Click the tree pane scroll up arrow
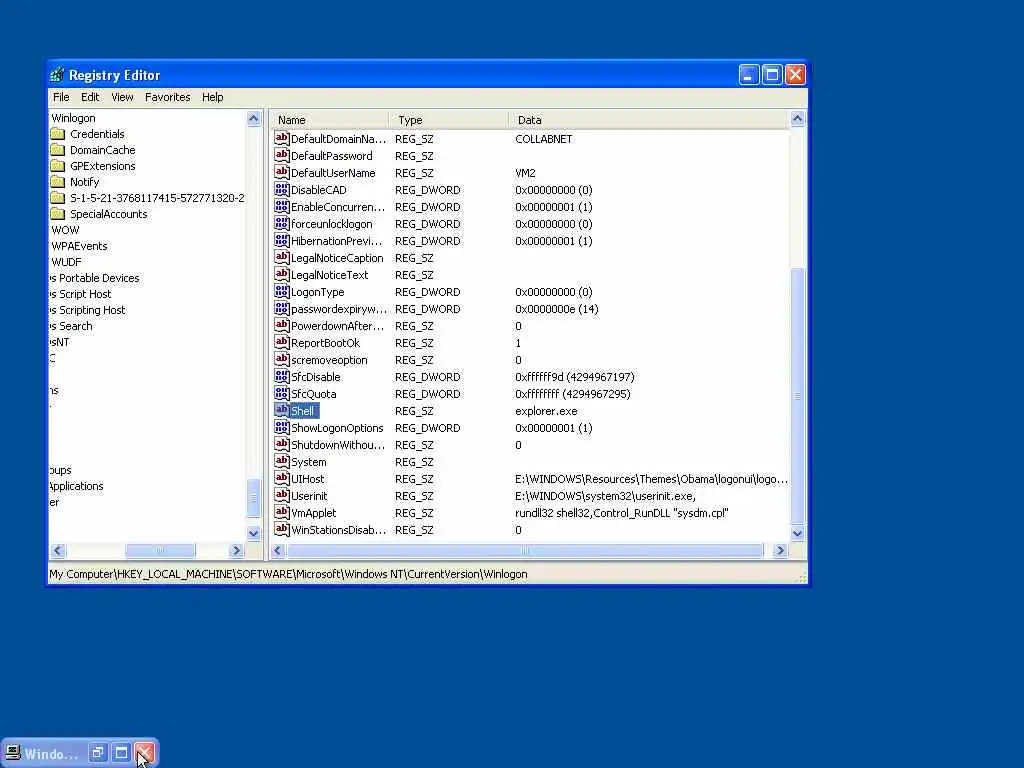 pyautogui.click(x=253, y=118)
